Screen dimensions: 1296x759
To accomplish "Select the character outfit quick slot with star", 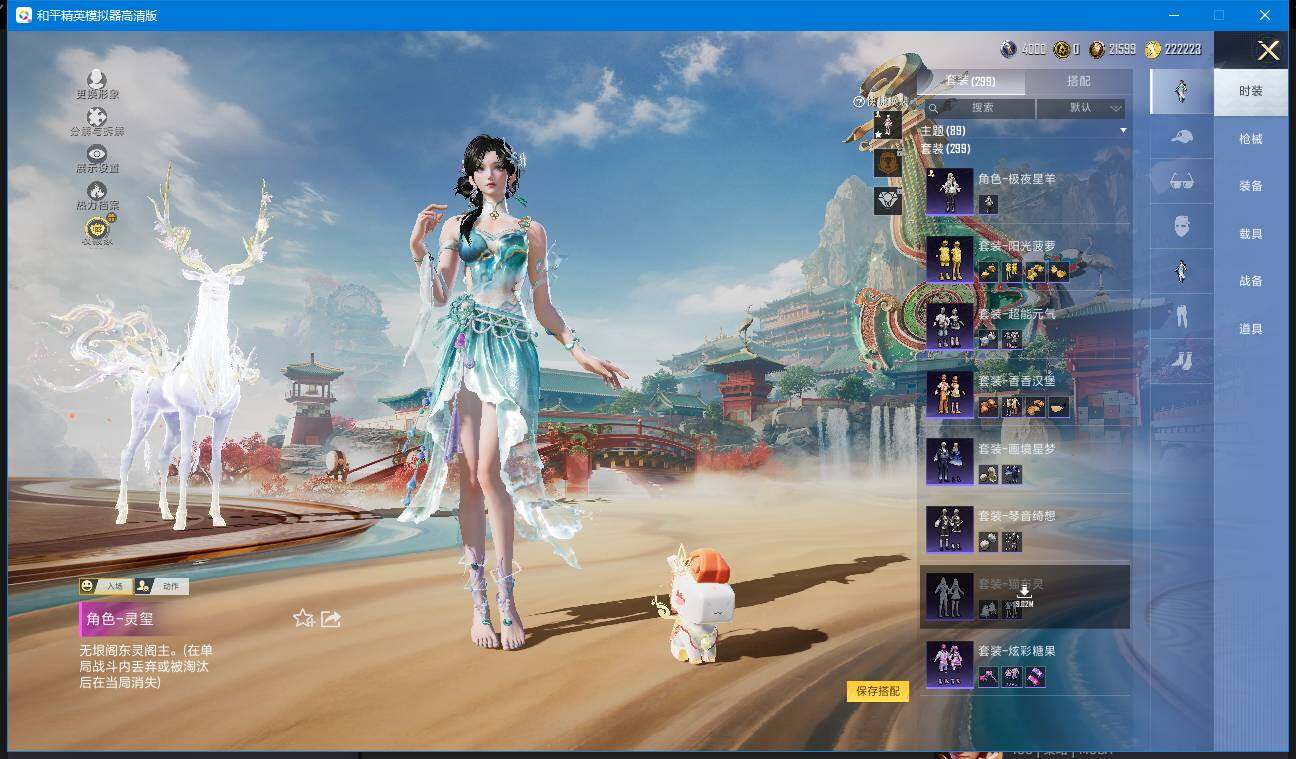I will point(888,125).
